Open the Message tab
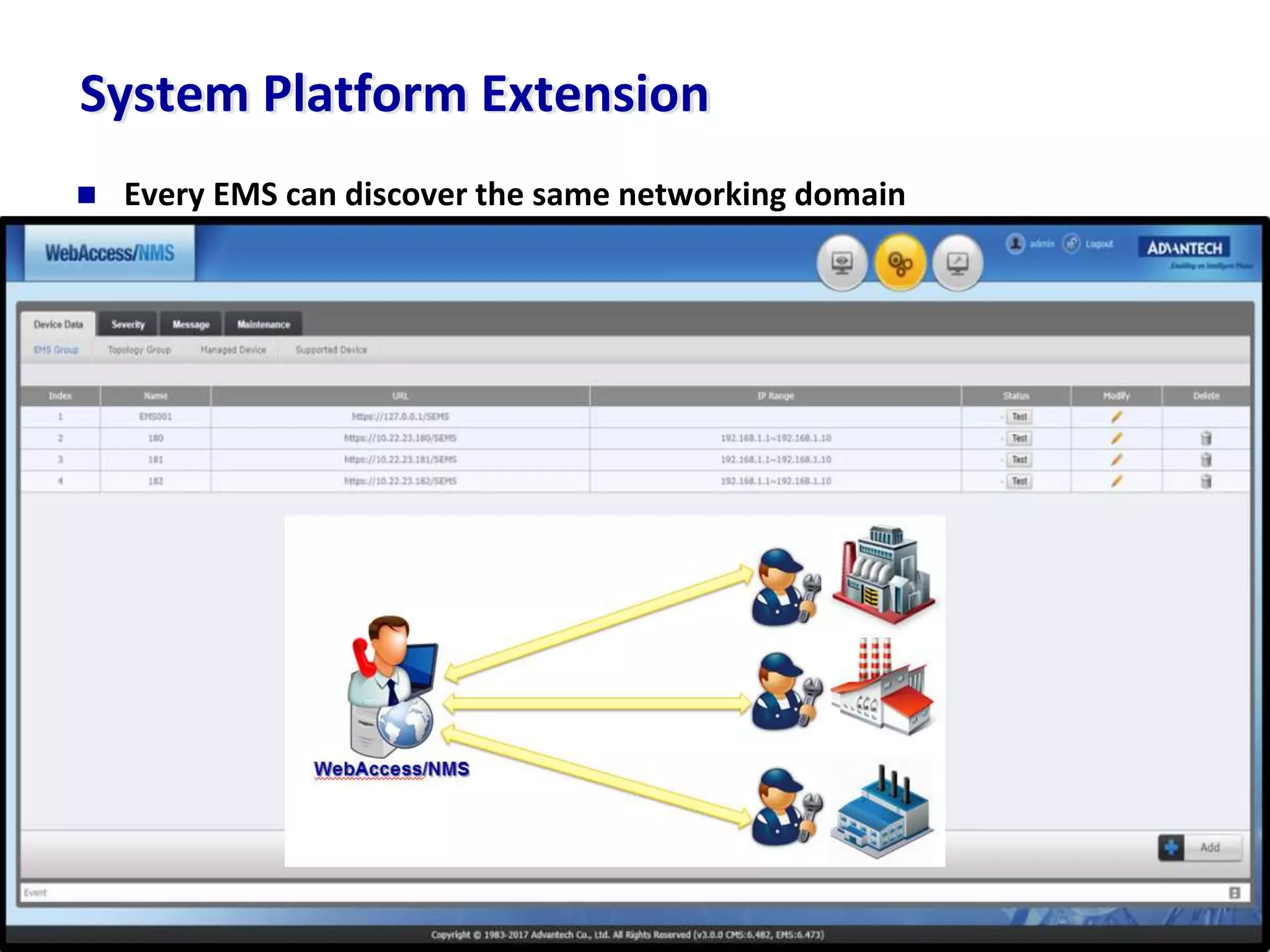This screenshot has width=1270, height=952. (191, 324)
